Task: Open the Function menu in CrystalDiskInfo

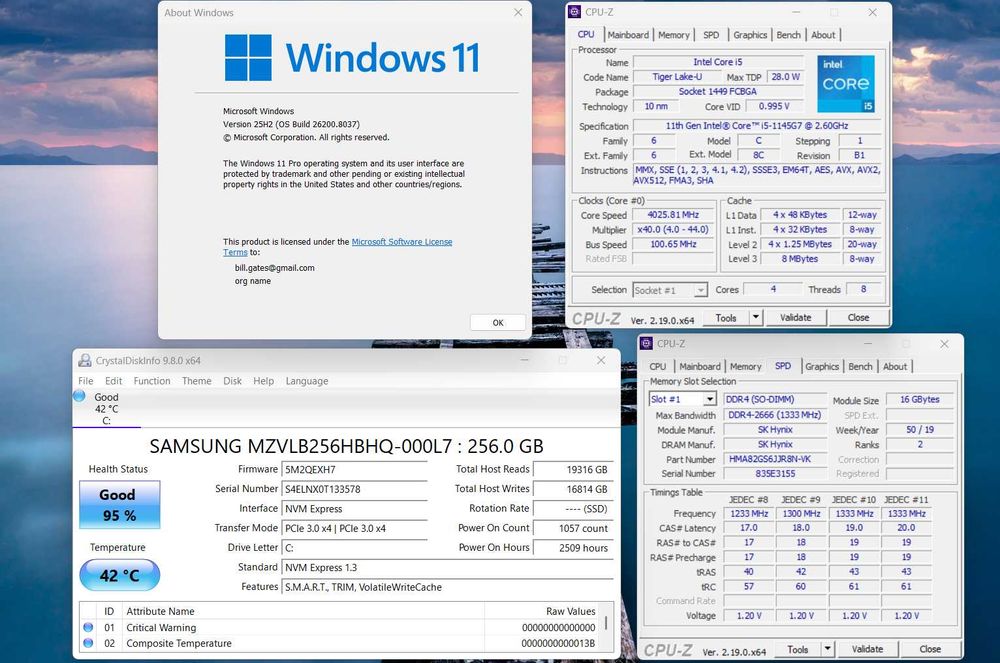Action: (152, 381)
